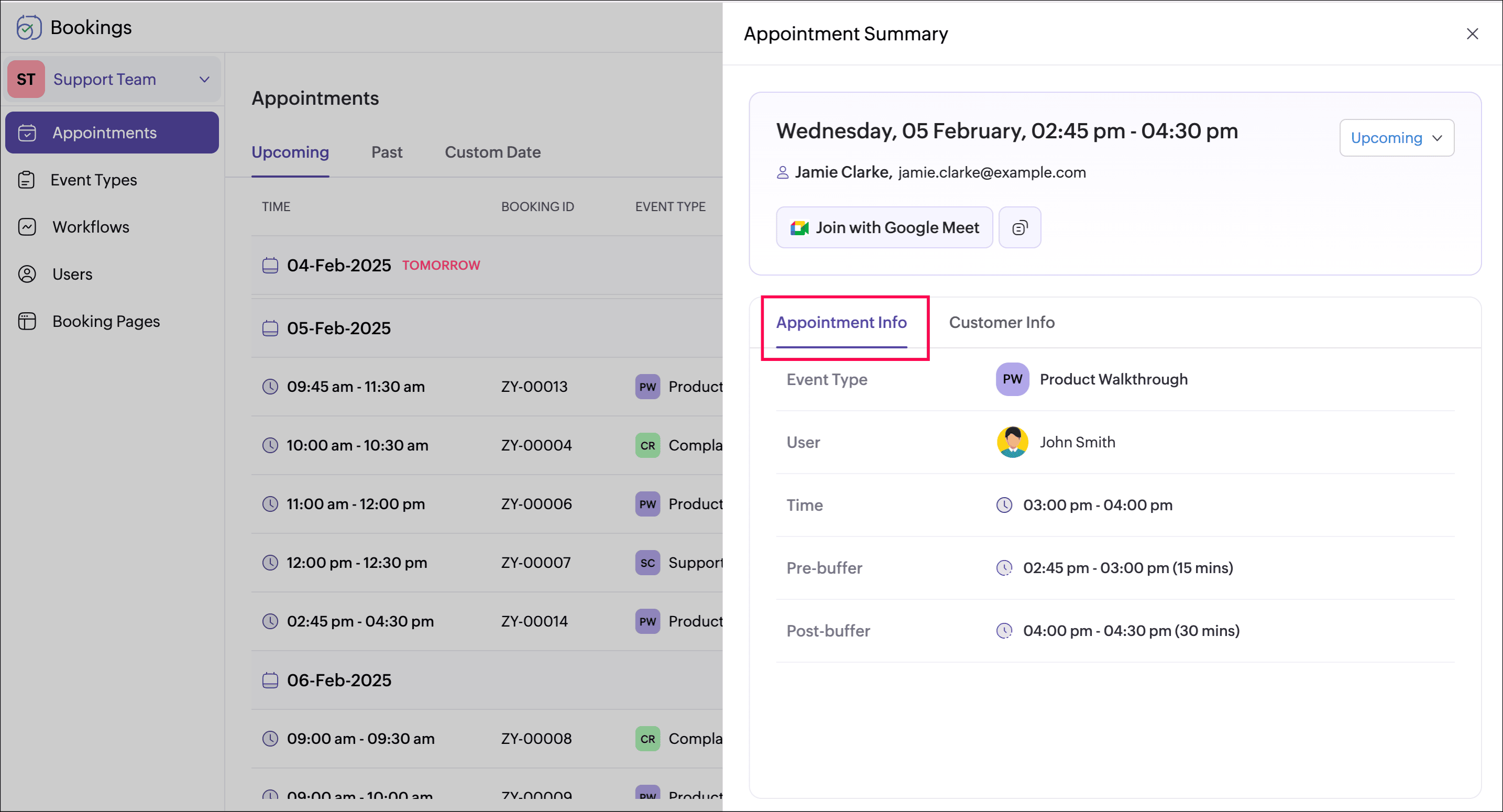
Task: Click the Booking Pages icon
Action: [27, 322]
